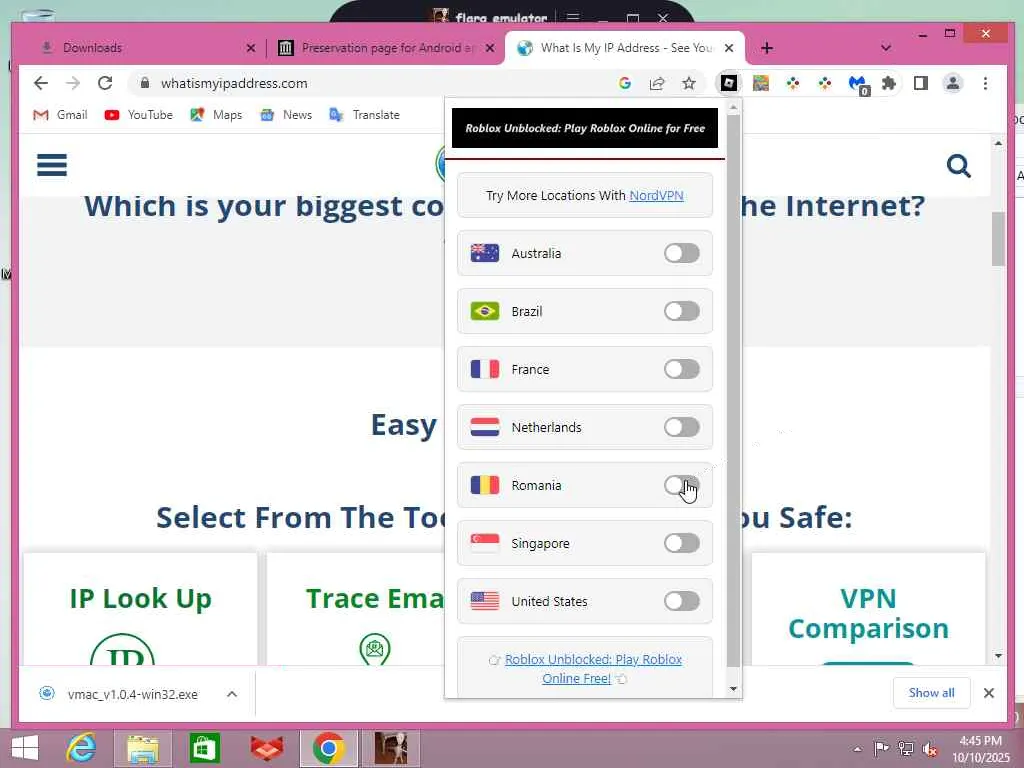The image size is (1024, 768).
Task: Open the colorful pixel-art extension icon
Action: 761,83
